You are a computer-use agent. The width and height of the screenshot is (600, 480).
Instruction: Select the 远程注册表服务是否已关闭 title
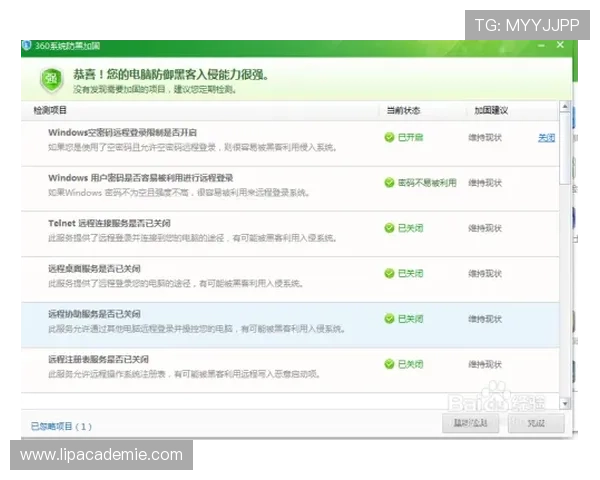[x=98, y=359]
